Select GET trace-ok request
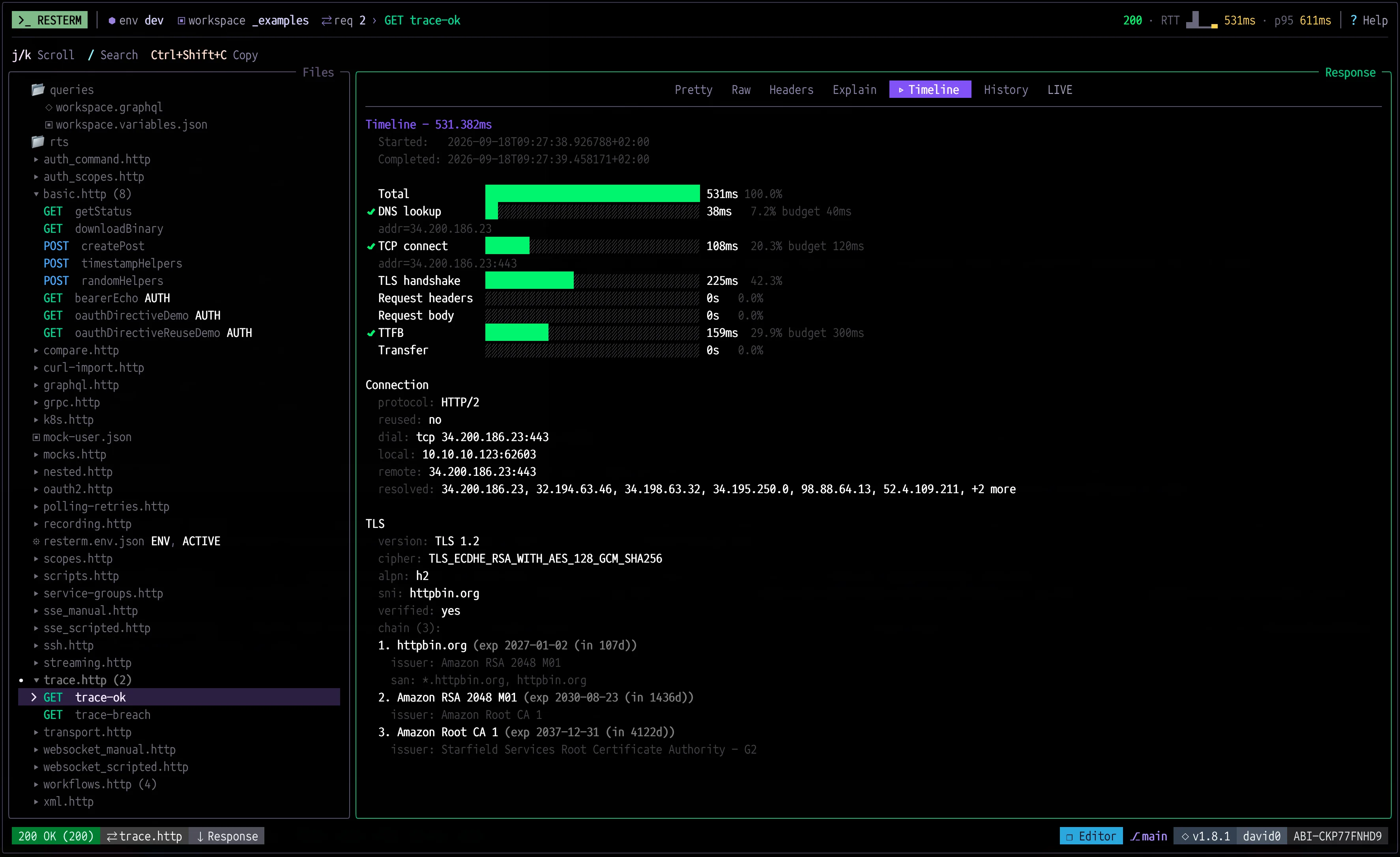The width and height of the screenshot is (1400, 857). point(179,697)
